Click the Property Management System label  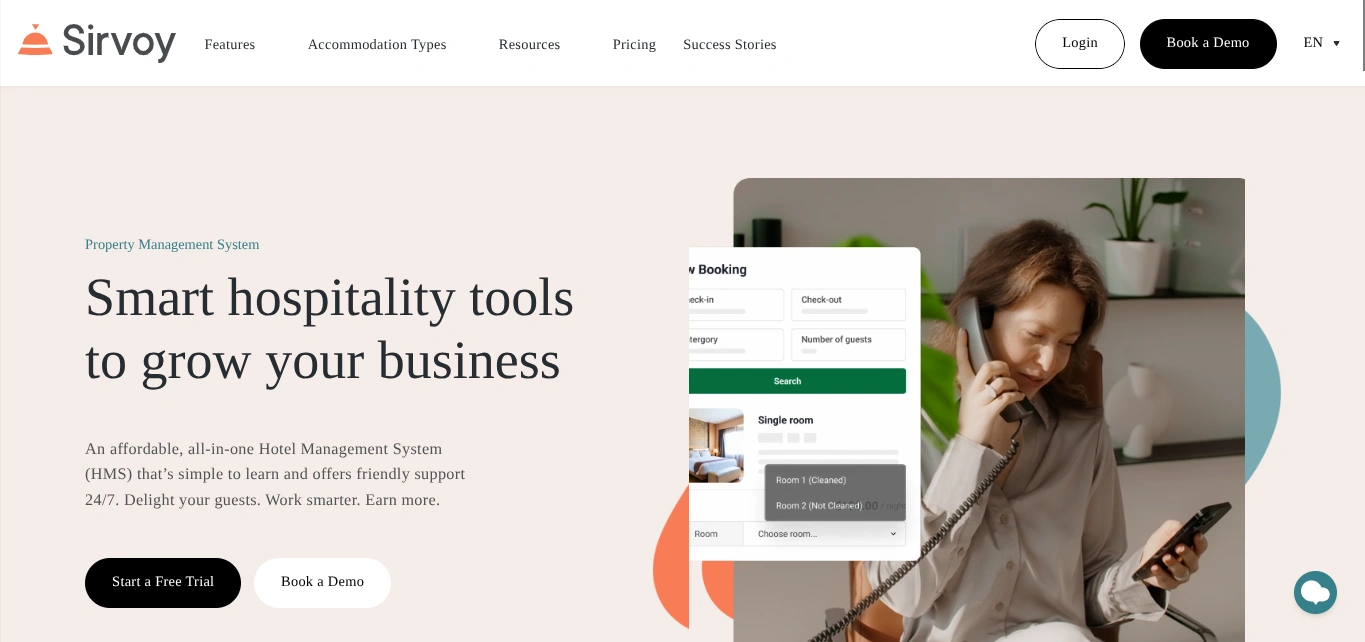[x=172, y=245]
